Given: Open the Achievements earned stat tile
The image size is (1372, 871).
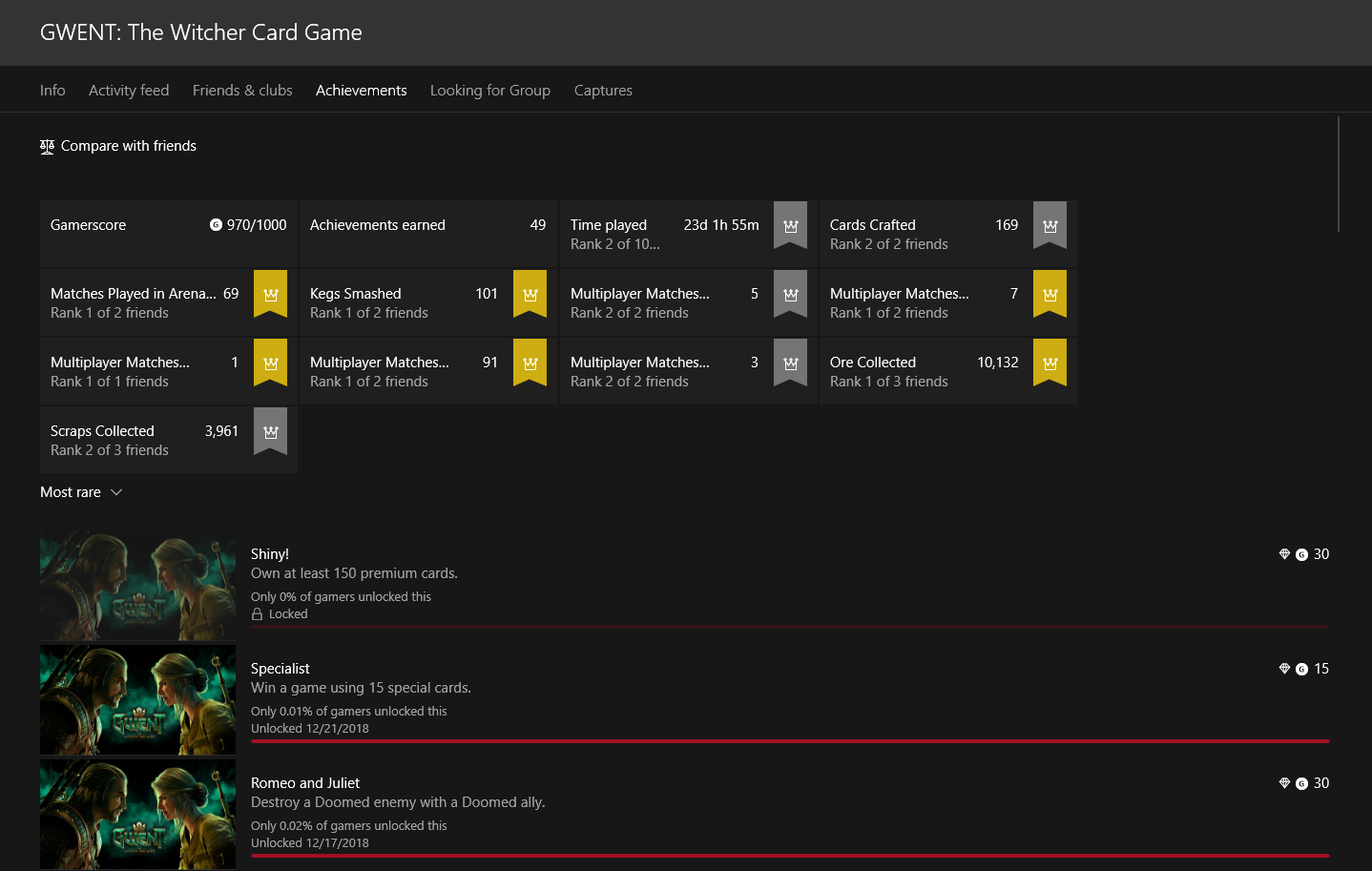Looking at the screenshot, I should [428, 234].
